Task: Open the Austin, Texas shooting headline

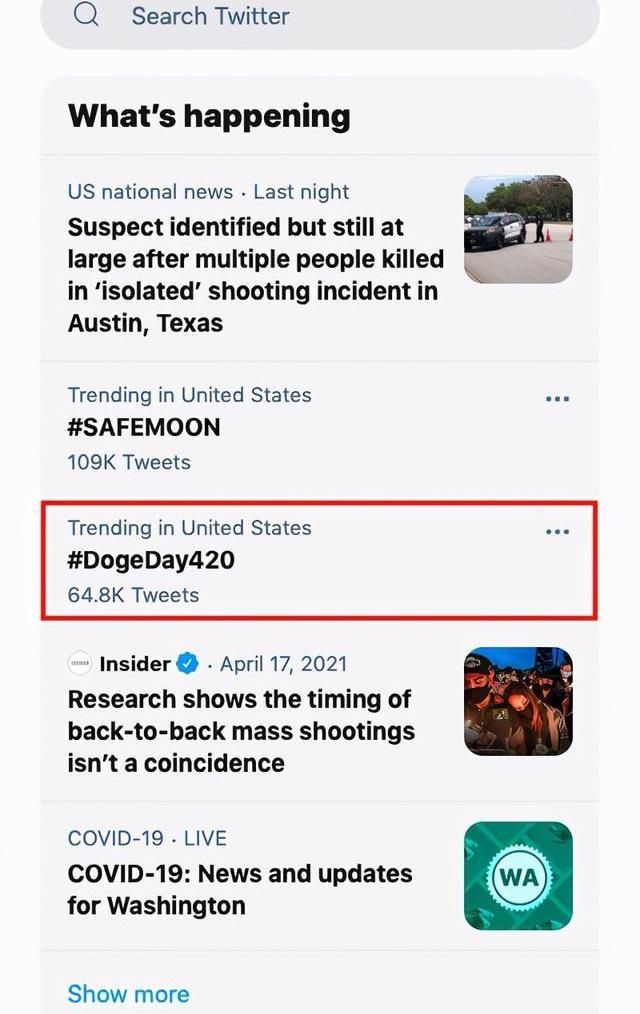Action: point(255,275)
